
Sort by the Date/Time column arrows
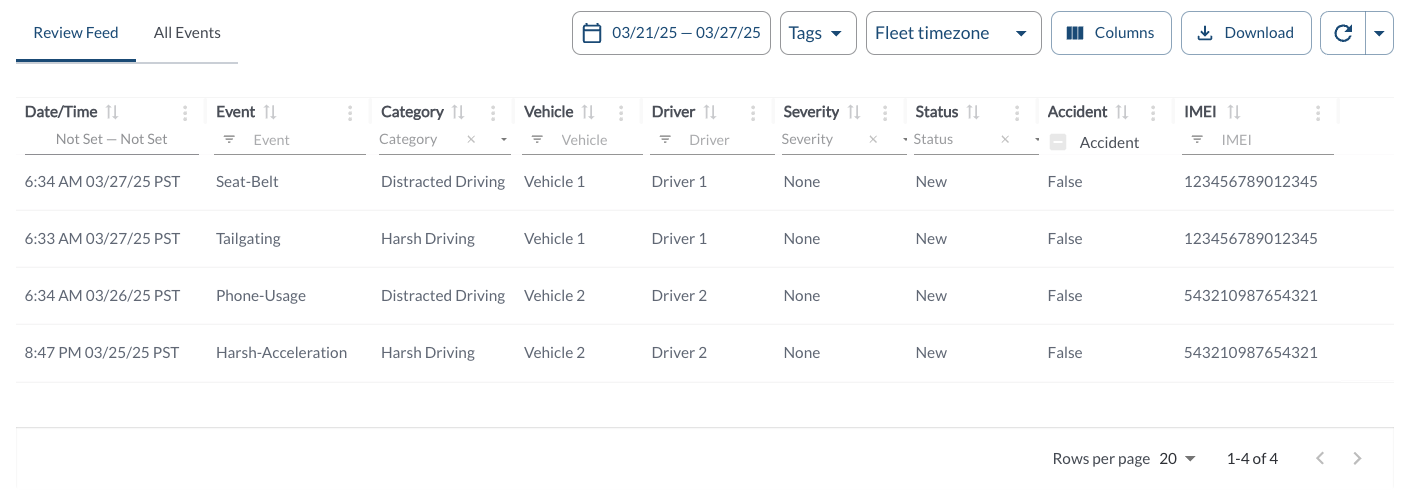point(112,112)
